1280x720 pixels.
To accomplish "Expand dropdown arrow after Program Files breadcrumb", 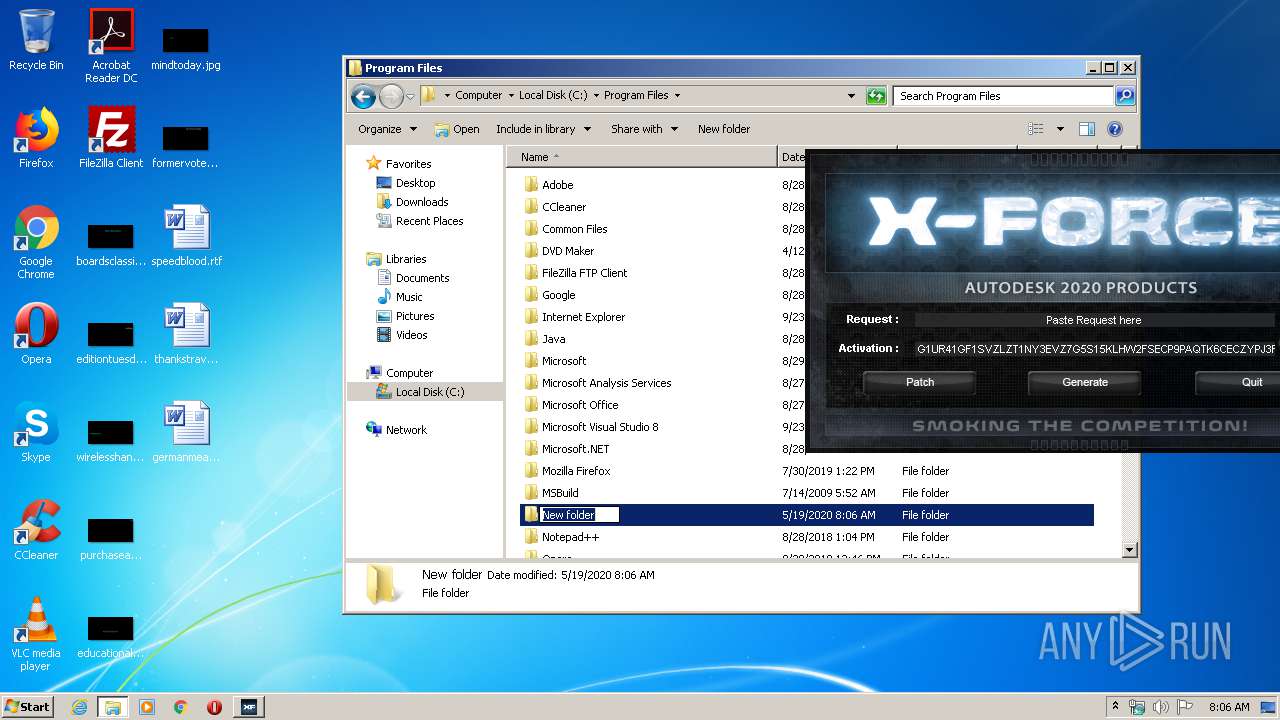I will pyautogui.click(x=677, y=96).
